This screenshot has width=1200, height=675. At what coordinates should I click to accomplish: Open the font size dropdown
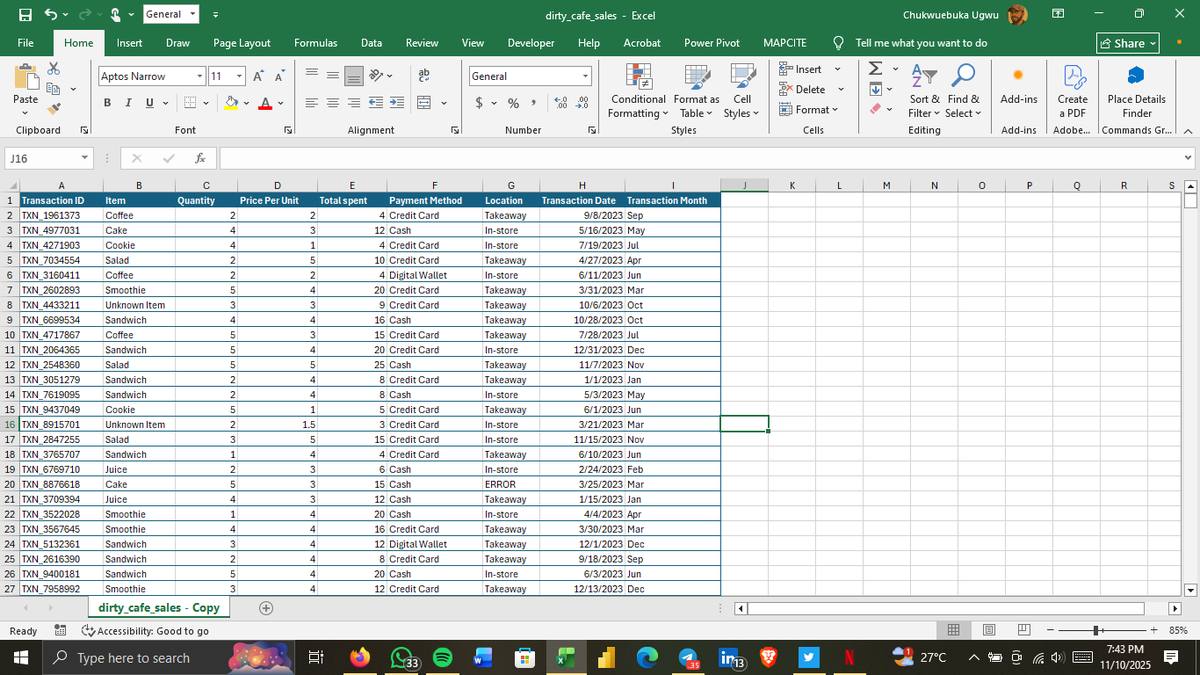click(239, 76)
